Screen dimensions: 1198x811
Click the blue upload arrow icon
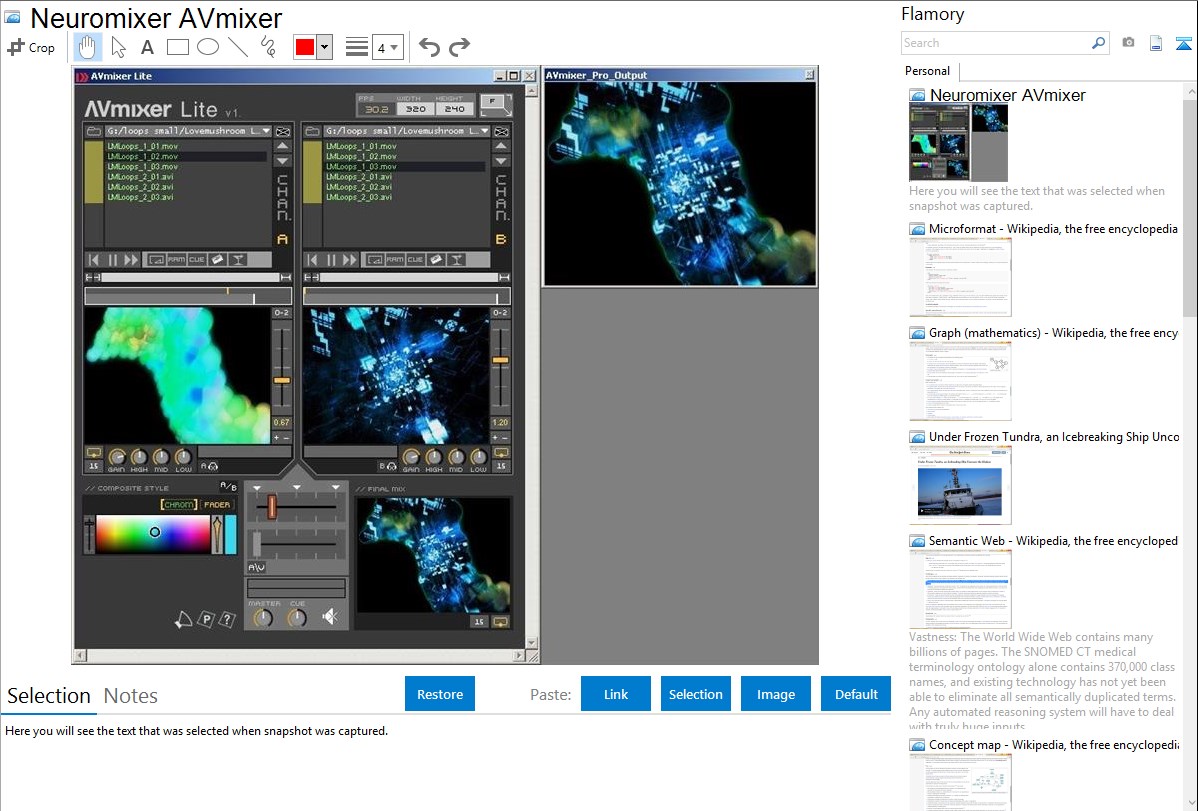pos(1183,43)
